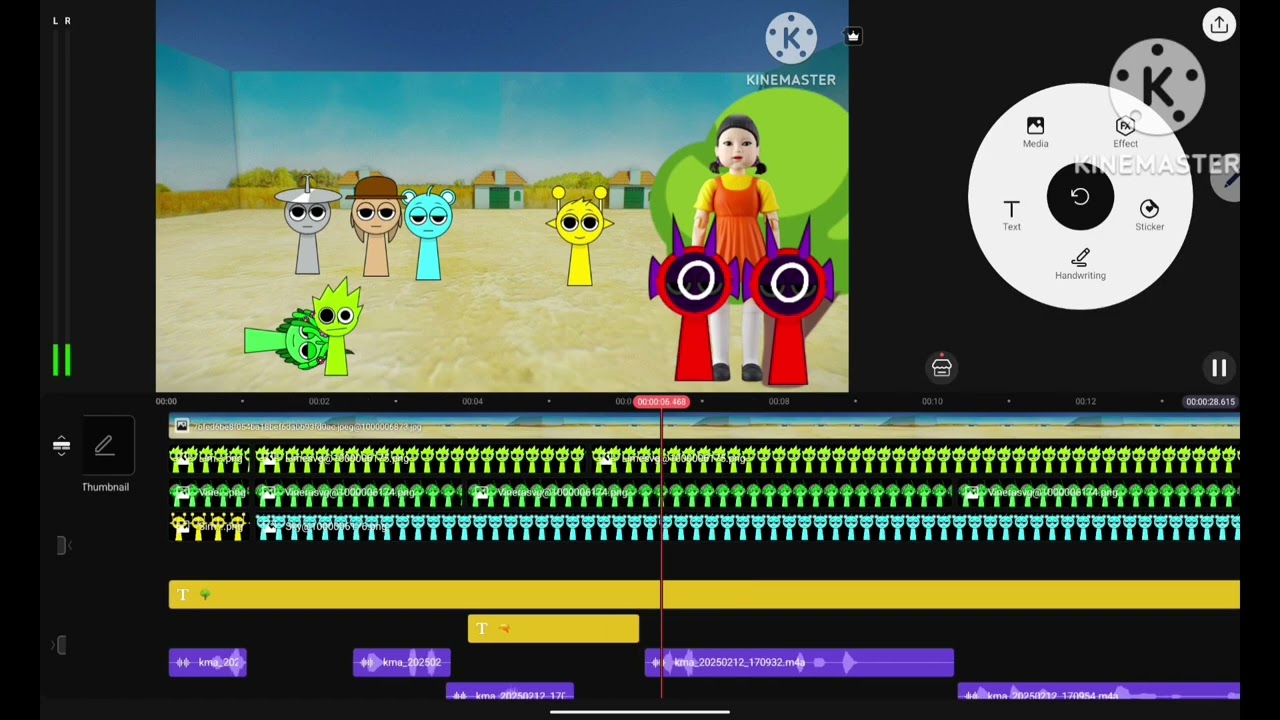
Task: Click the playhead time 00:00:06.468
Action: pos(662,402)
